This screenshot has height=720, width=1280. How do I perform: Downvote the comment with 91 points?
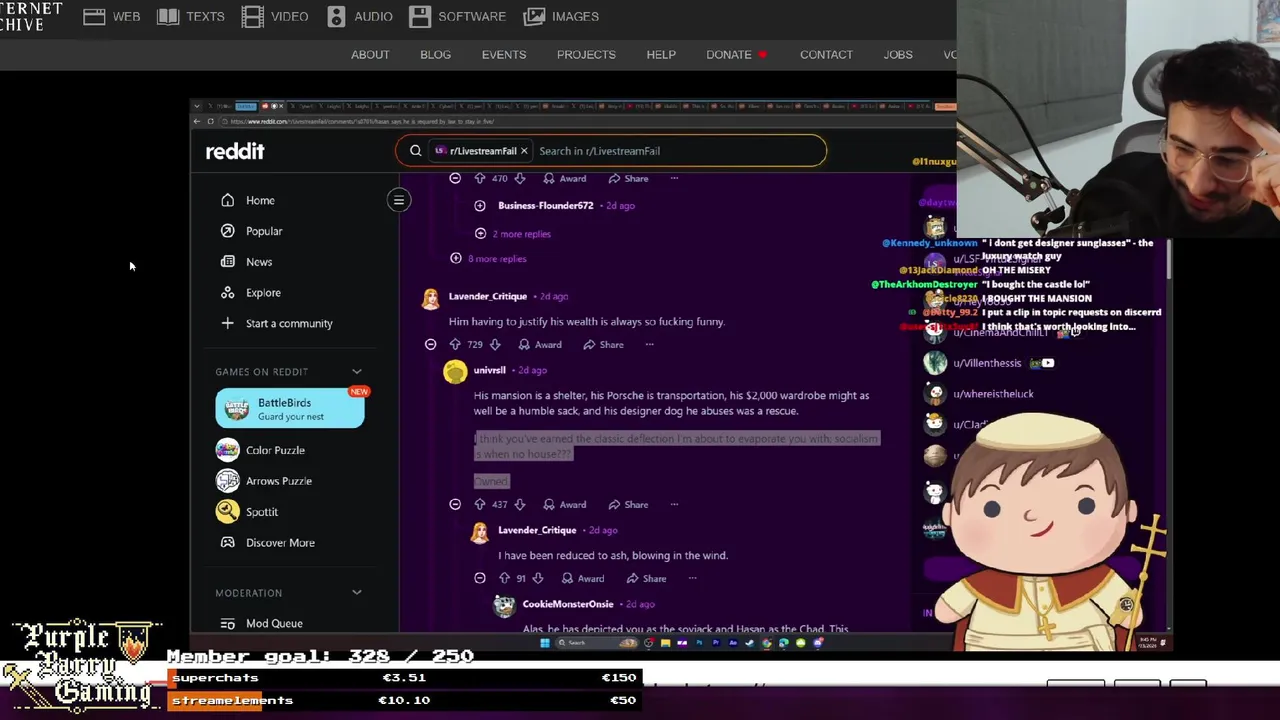pyautogui.click(x=538, y=578)
